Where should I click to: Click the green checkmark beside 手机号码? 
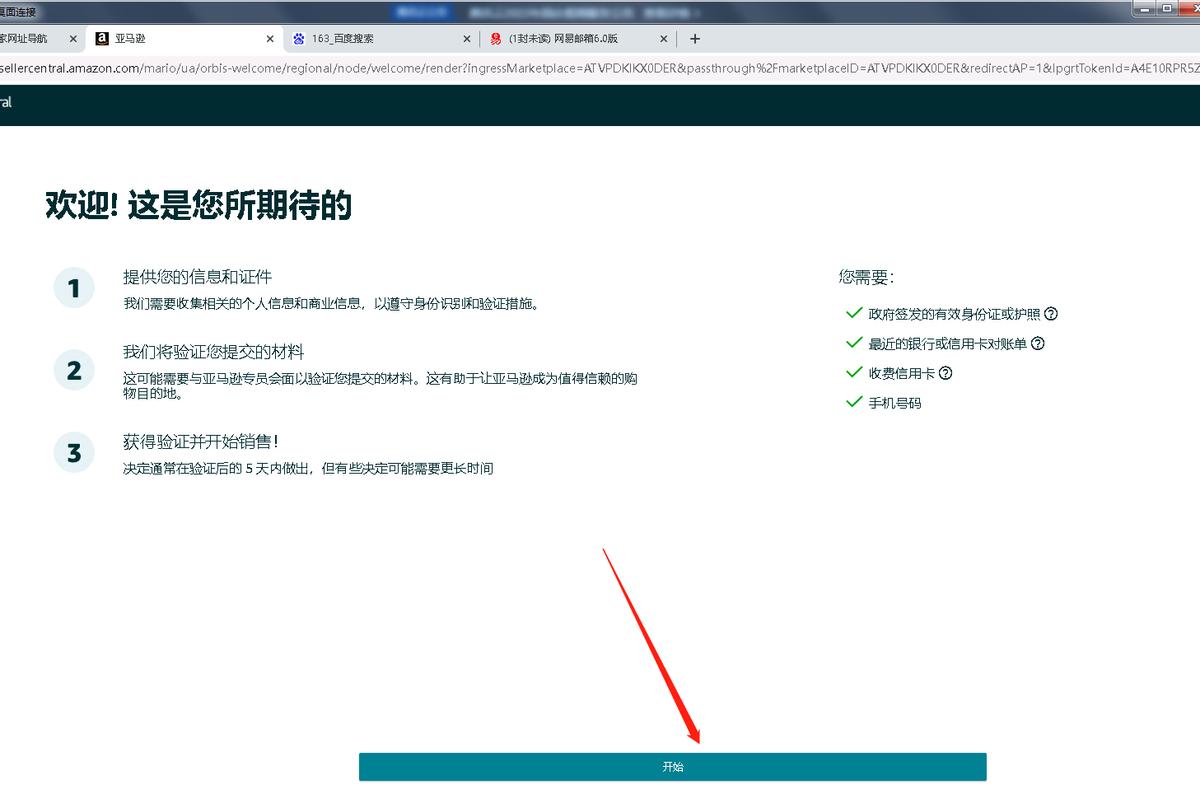coord(854,403)
